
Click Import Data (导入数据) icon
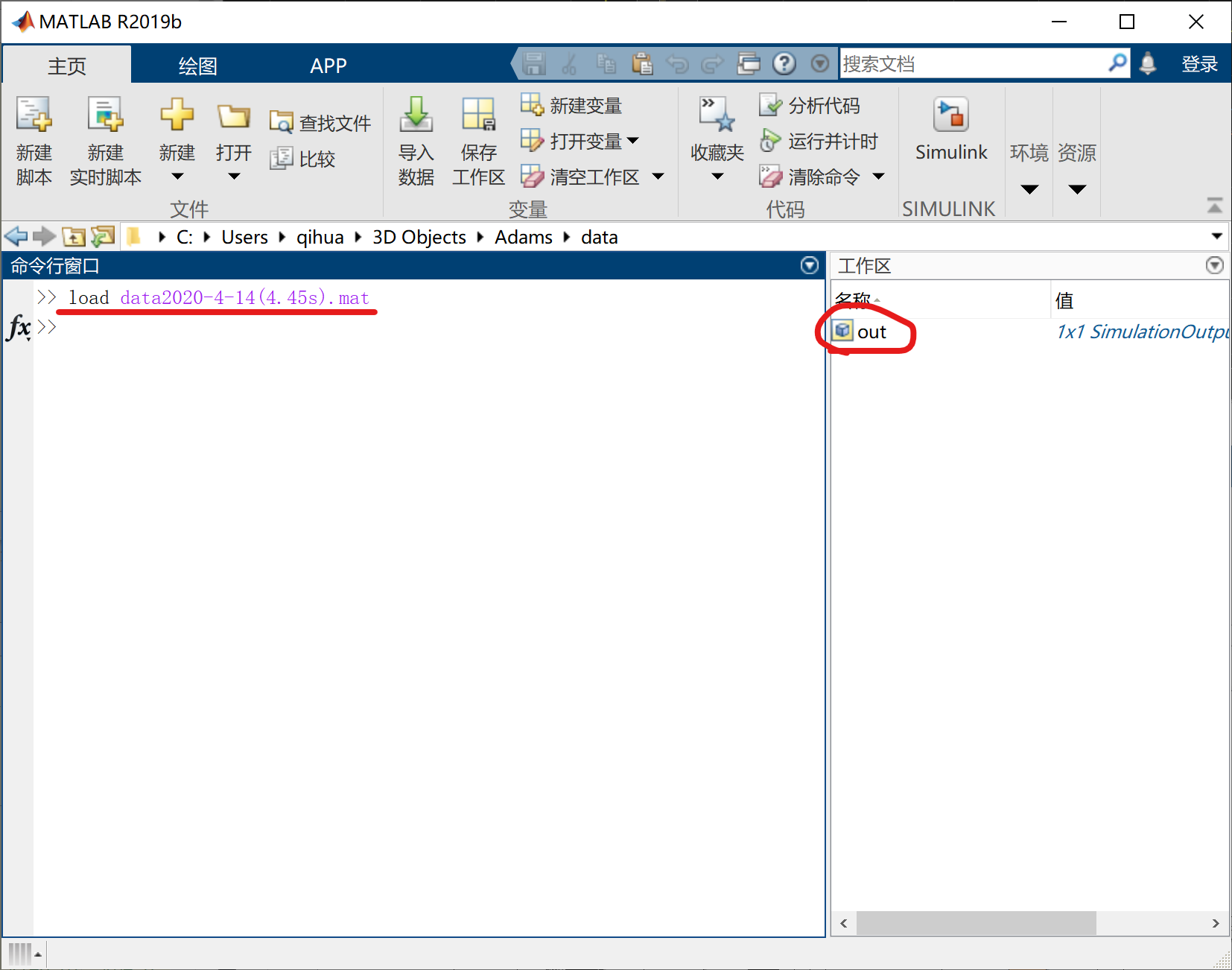point(416,114)
